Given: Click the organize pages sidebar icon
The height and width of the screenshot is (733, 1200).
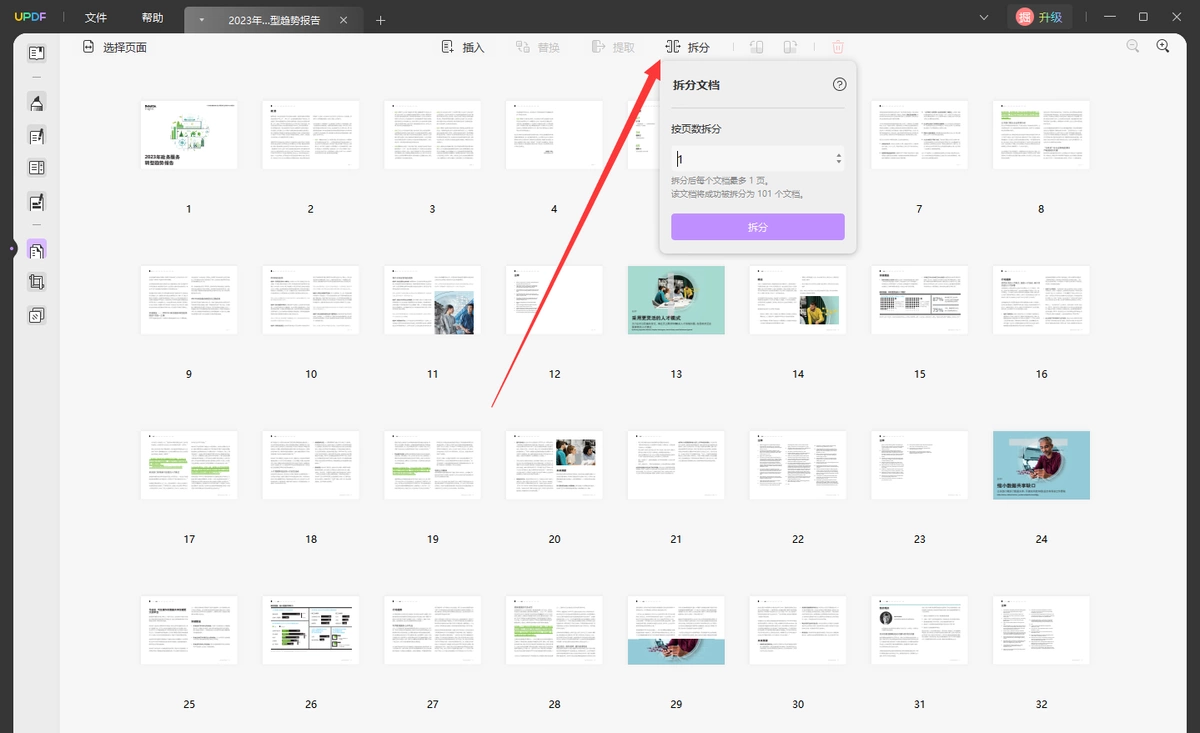Looking at the screenshot, I should tap(37, 249).
